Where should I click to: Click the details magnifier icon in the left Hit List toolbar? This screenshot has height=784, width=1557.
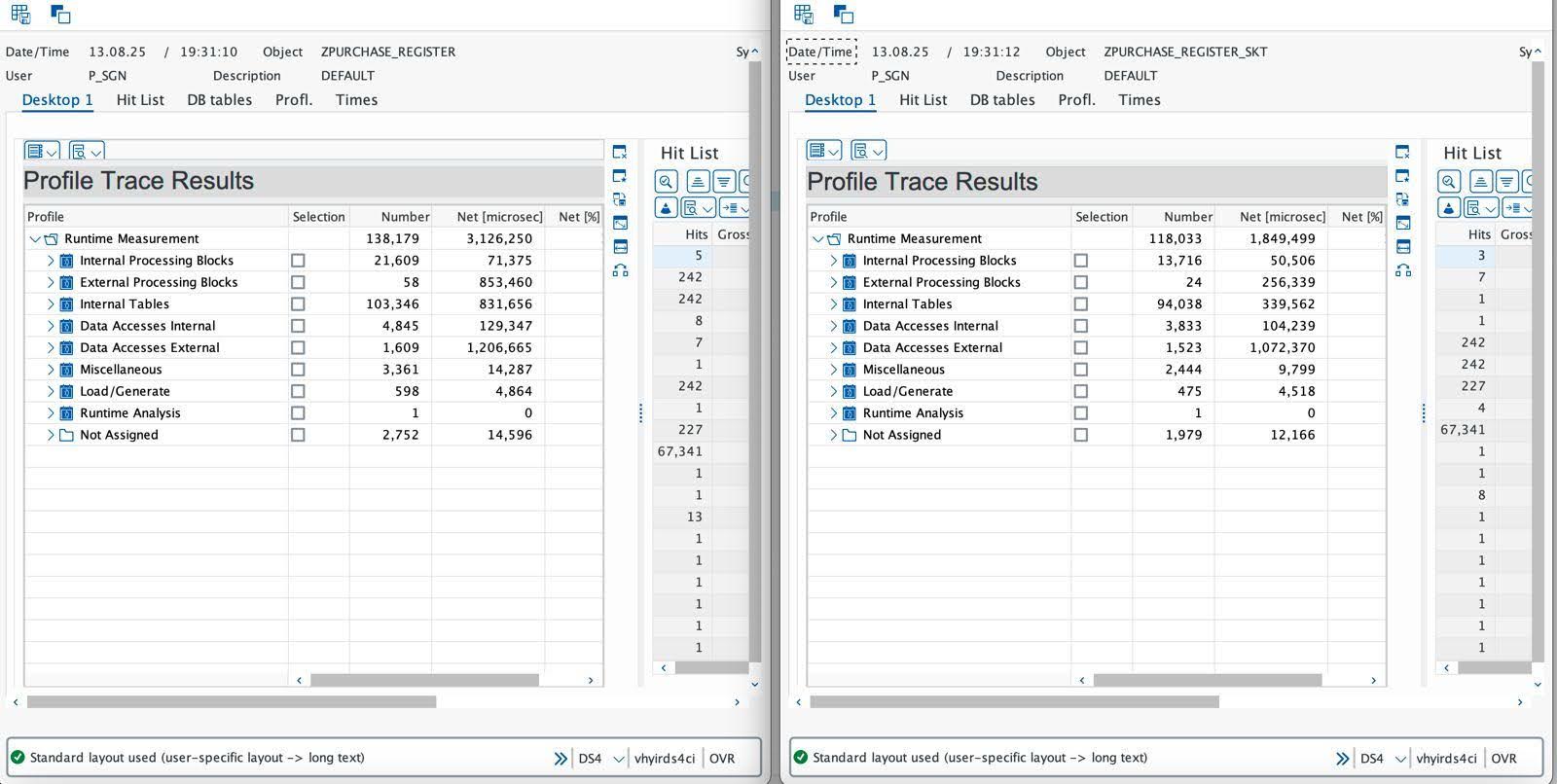click(666, 181)
